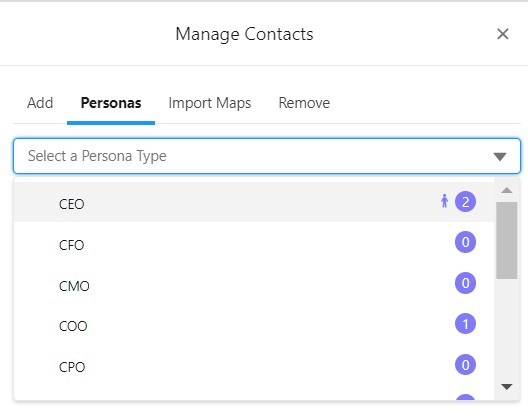Click the CEO count badge showing 2
The image size is (528, 420).
(x=465, y=202)
